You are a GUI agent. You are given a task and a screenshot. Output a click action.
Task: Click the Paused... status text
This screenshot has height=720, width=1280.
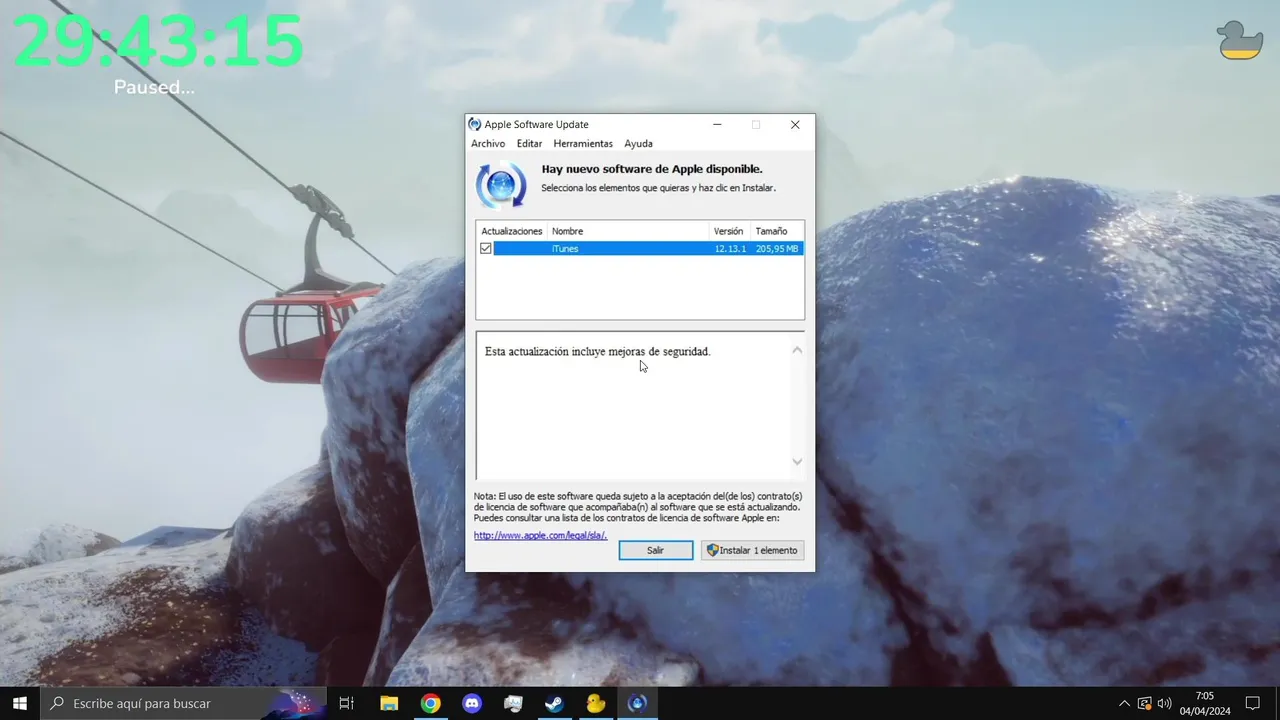tap(154, 87)
